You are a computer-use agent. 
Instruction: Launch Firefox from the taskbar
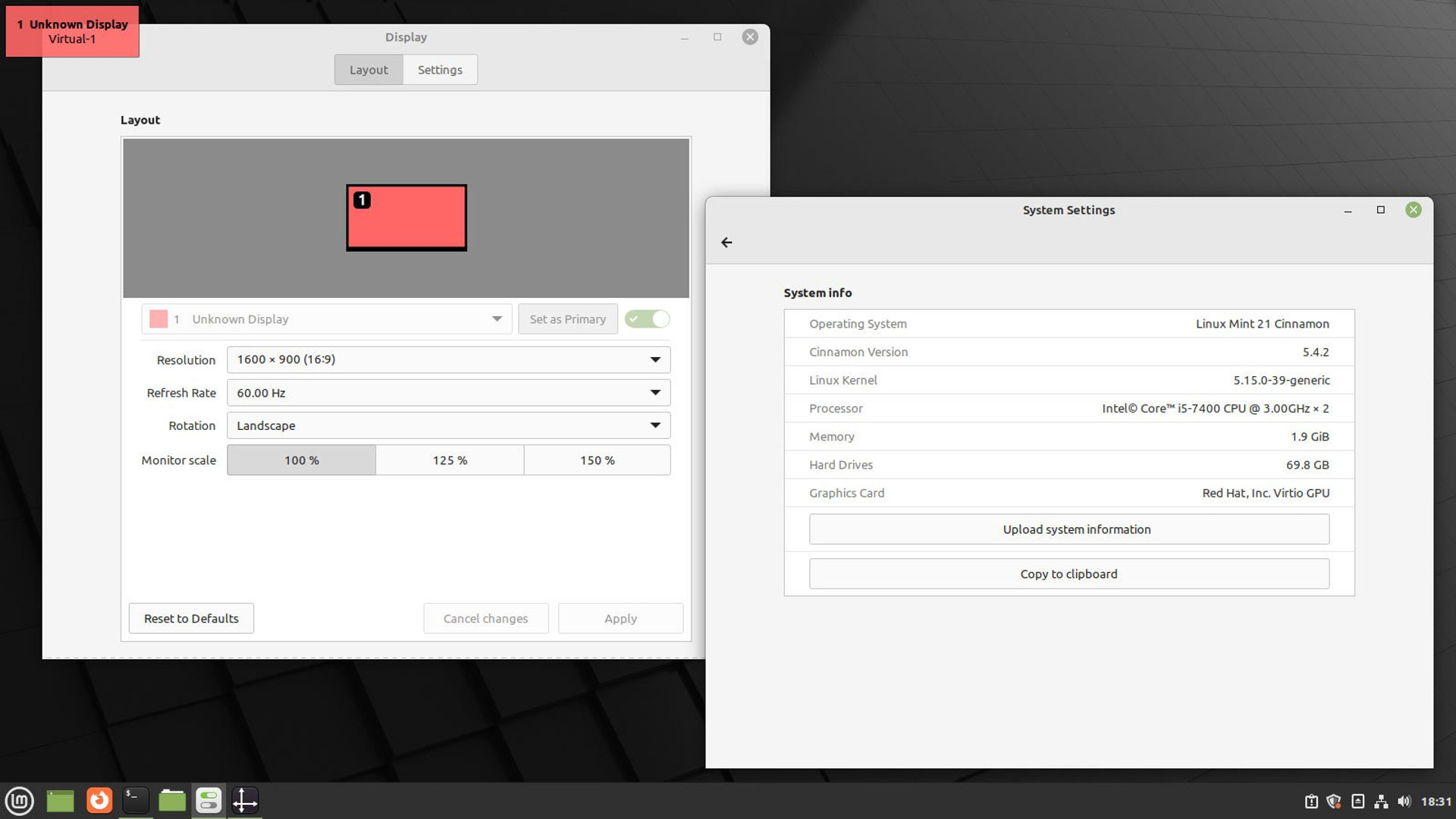coord(99,801)
